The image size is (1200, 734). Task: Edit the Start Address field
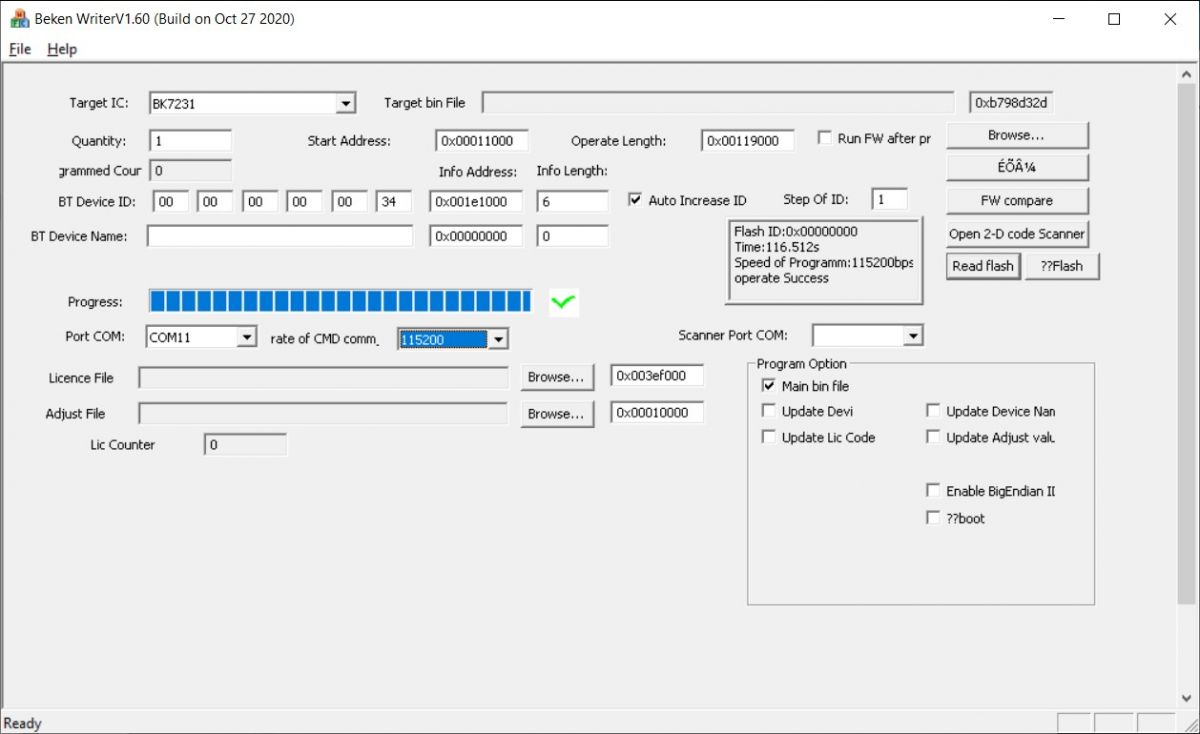coord(482,141)
